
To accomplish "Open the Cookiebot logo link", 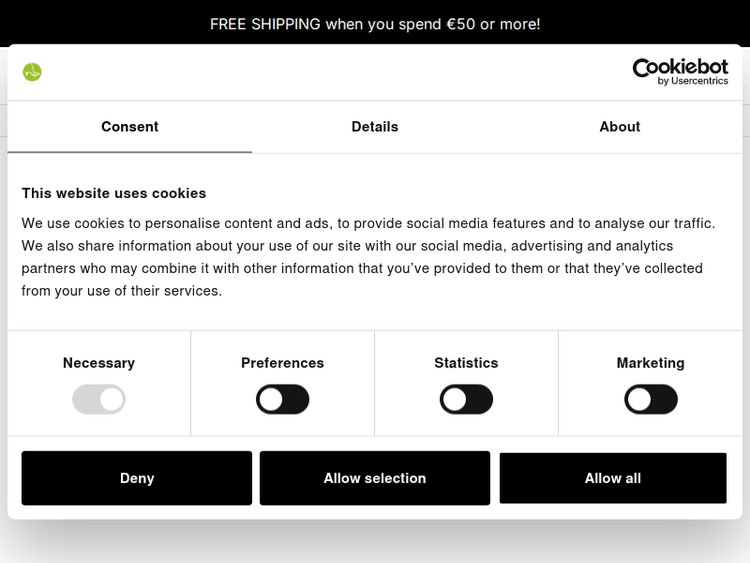I will [x=680, y=68].
